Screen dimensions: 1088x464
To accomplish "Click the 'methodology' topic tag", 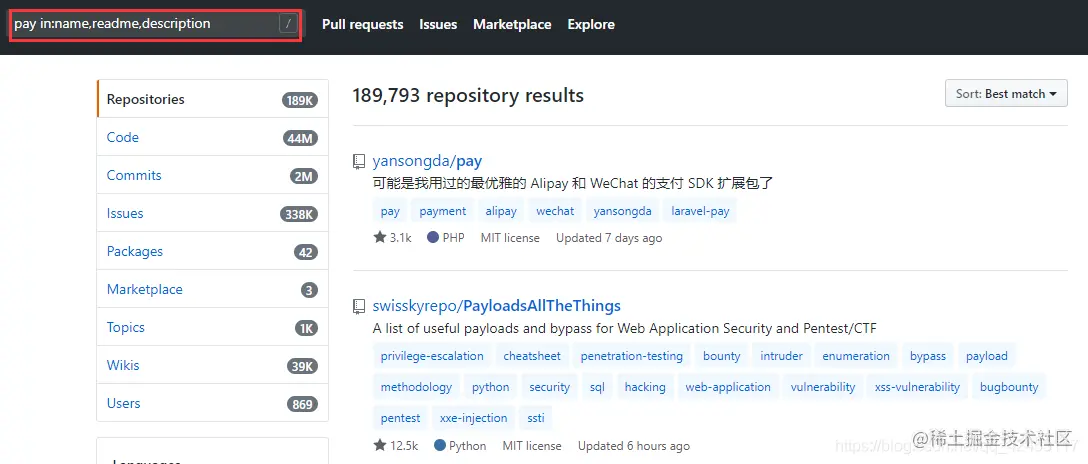I will (416, 387).
